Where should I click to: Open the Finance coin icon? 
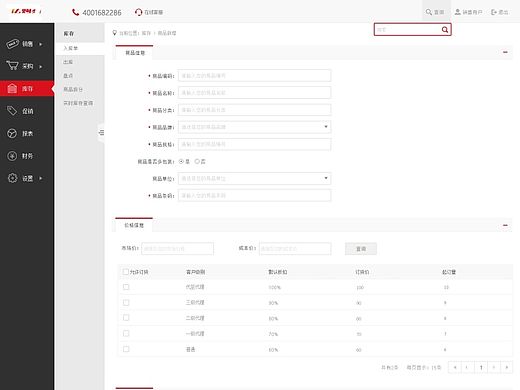click(x=12, y=156)
